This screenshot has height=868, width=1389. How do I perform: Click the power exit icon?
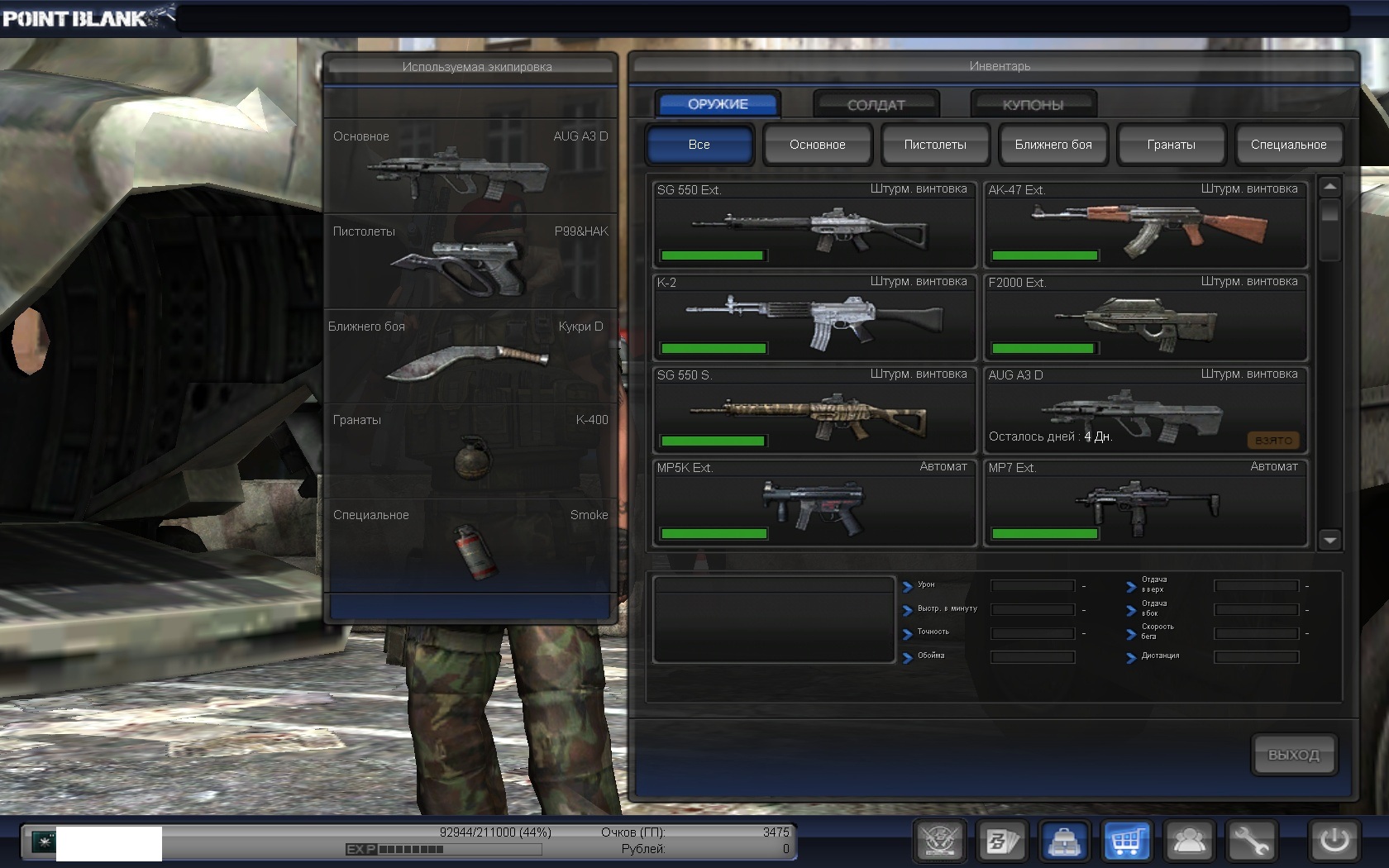pos(1334,842)
